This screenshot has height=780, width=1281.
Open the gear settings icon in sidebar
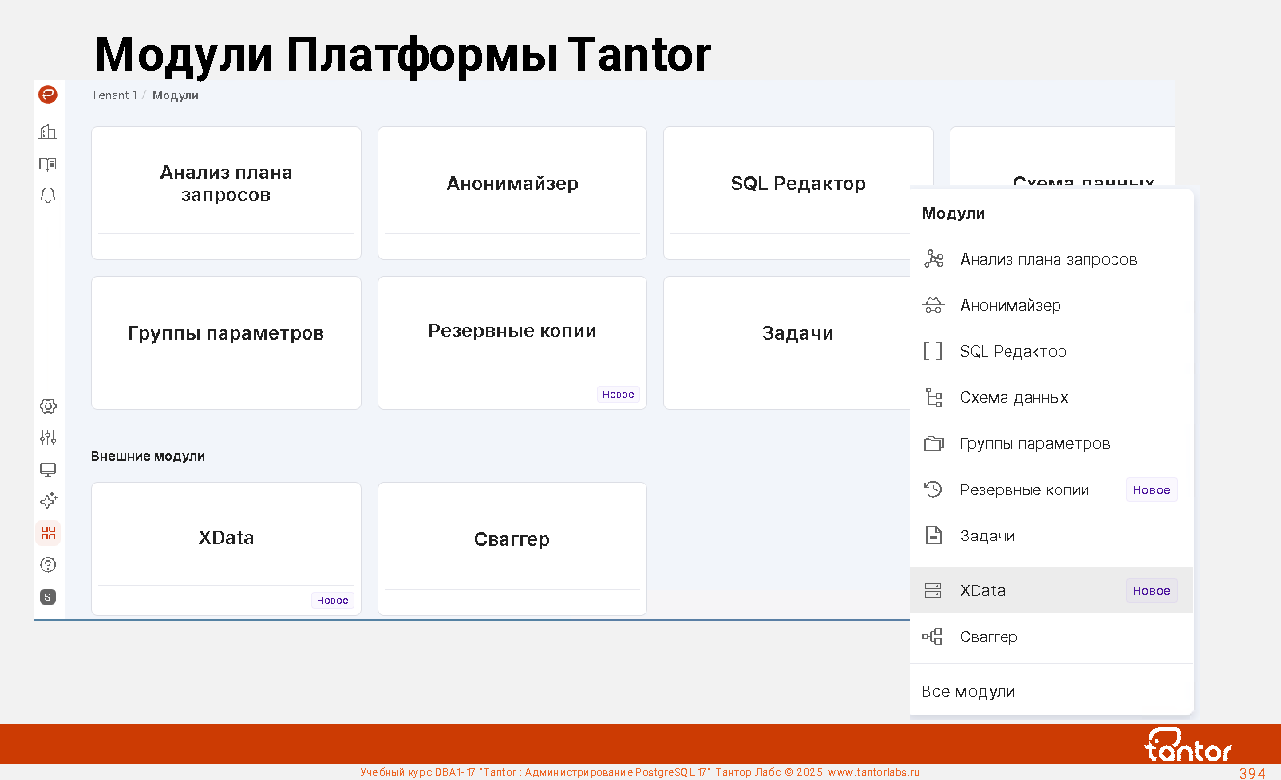coord(48,406)
